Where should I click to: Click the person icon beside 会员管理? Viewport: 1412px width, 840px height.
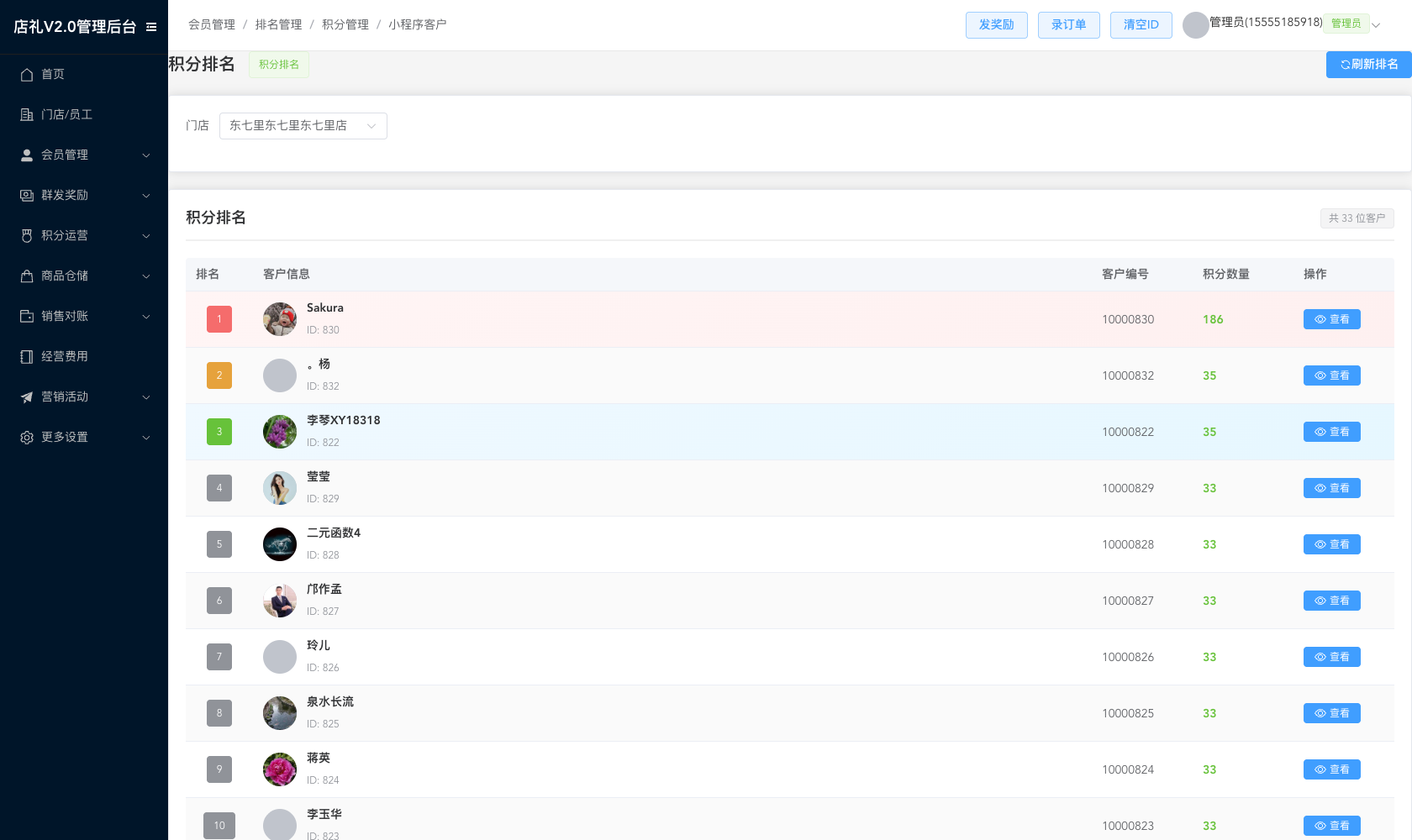pos(27,155)
